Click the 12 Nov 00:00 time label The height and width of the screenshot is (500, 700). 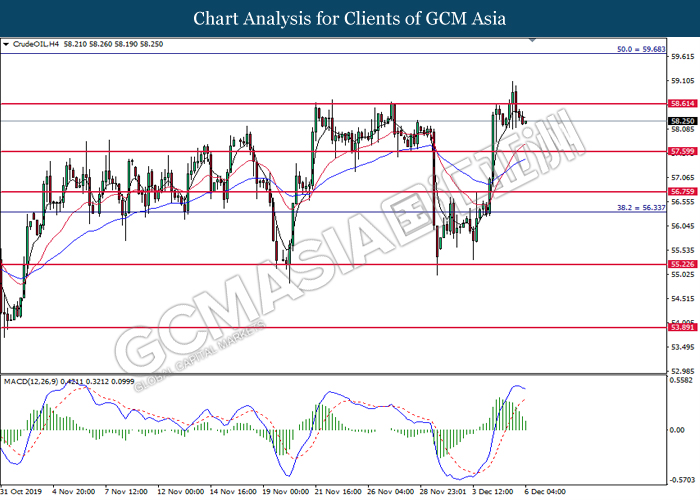point(180,492)
